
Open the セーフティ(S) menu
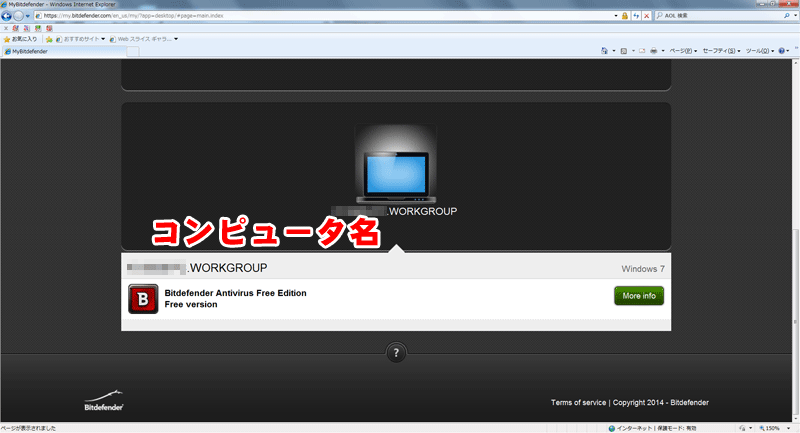[721, 51]
